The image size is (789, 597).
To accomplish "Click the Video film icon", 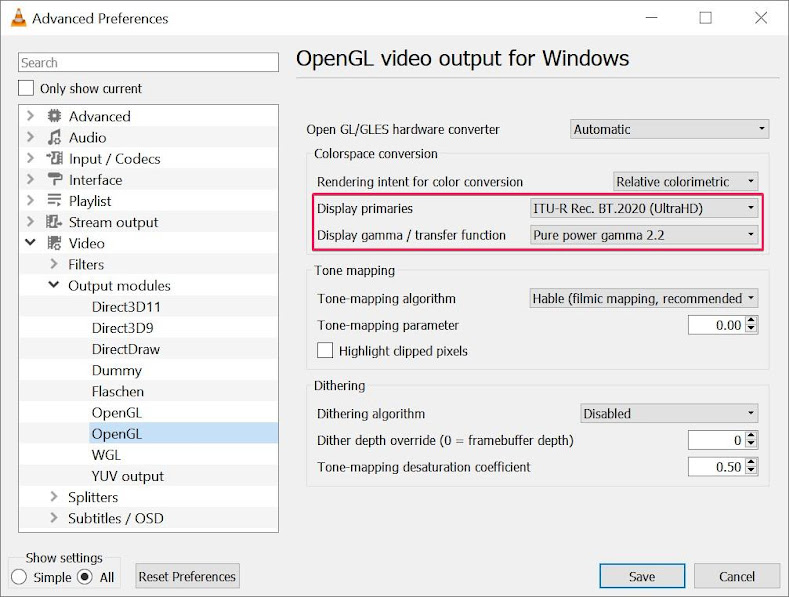I will pyautogui.click(x=54, y=243).
